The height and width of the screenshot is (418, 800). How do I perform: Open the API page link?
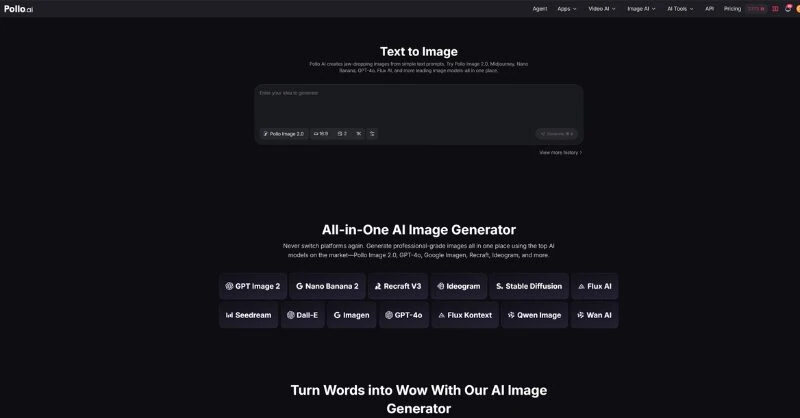coord(709,9)
